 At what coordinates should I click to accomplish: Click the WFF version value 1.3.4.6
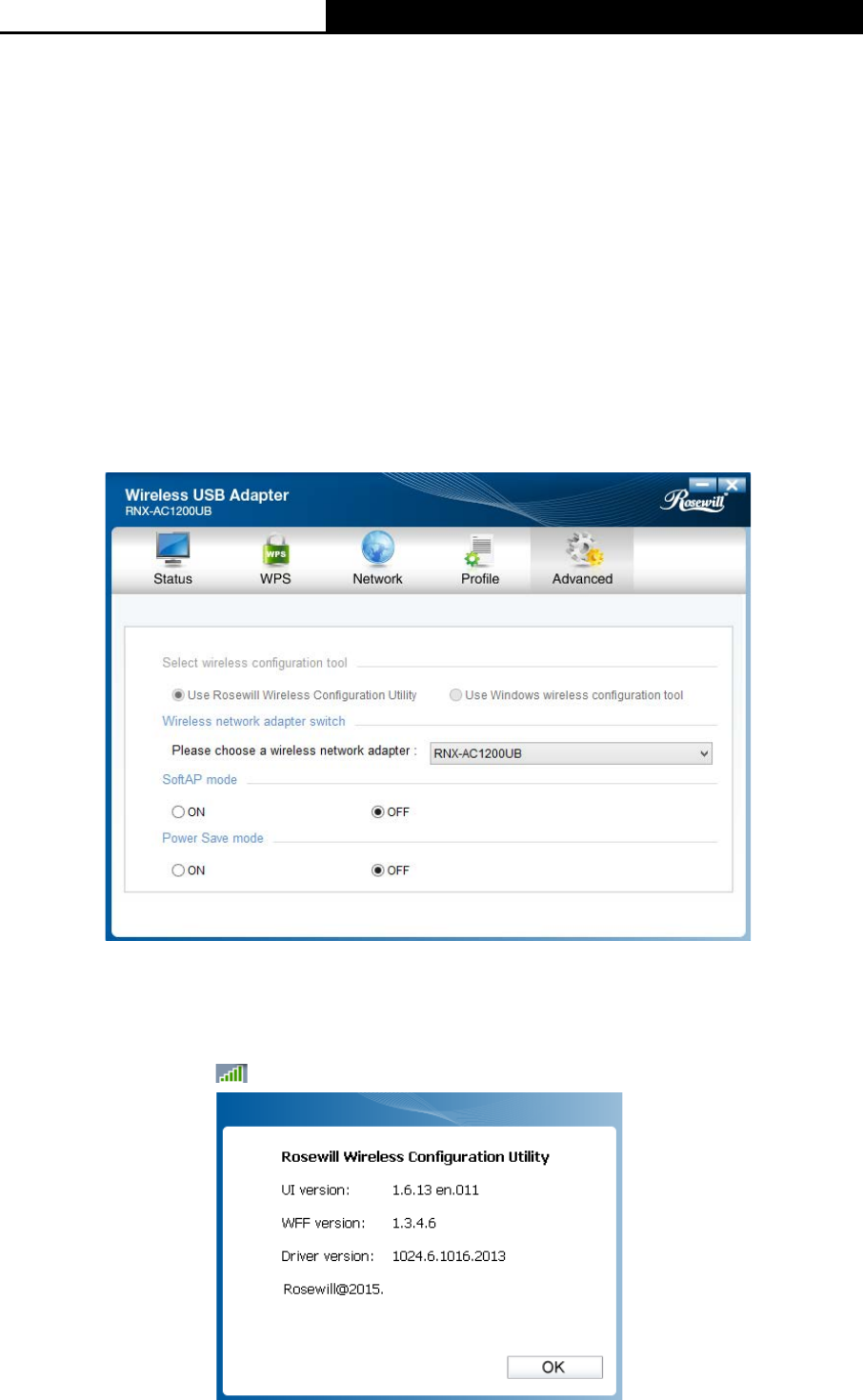pos(414,1223)
